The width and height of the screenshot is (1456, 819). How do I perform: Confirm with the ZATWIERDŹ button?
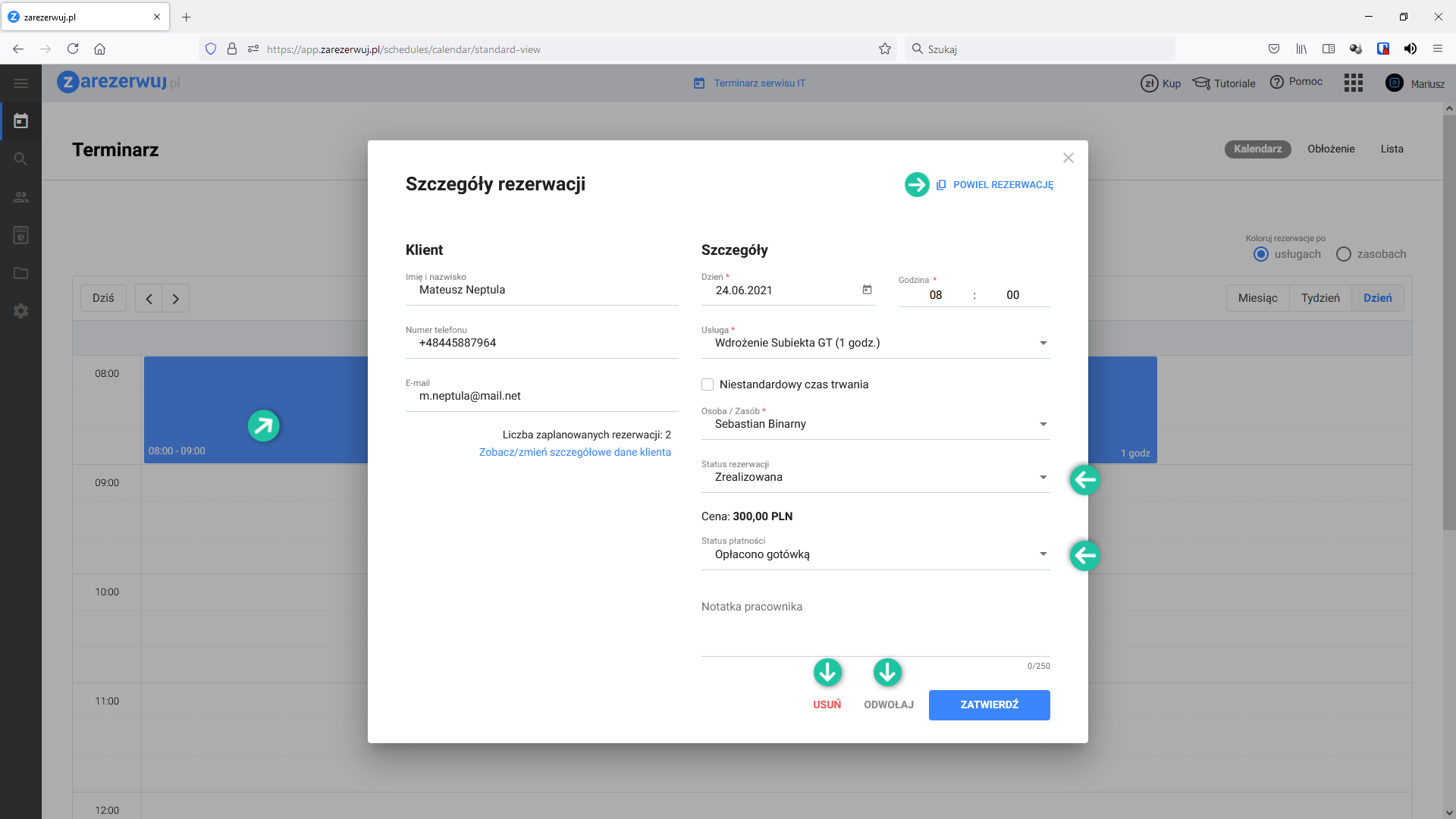(989, 705)
